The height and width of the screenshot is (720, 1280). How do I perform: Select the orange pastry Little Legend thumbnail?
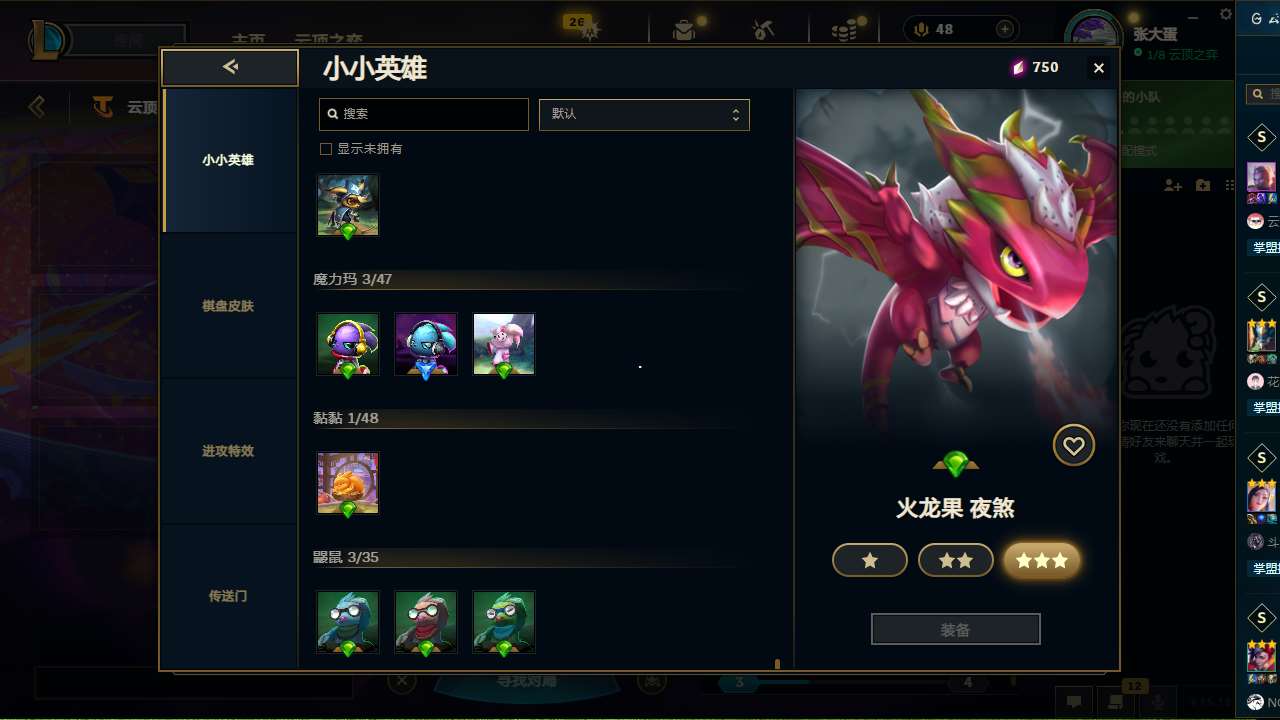coord(348,483)
